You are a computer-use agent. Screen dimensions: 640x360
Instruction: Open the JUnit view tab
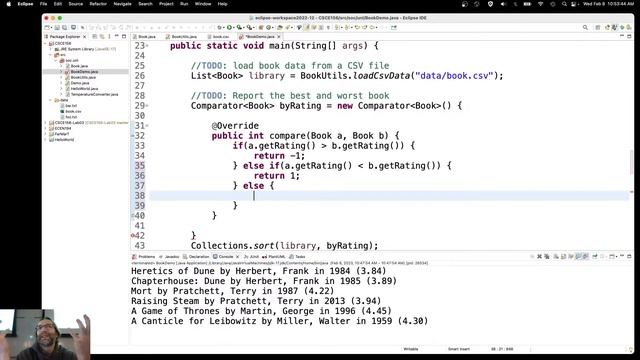[251, 257]
